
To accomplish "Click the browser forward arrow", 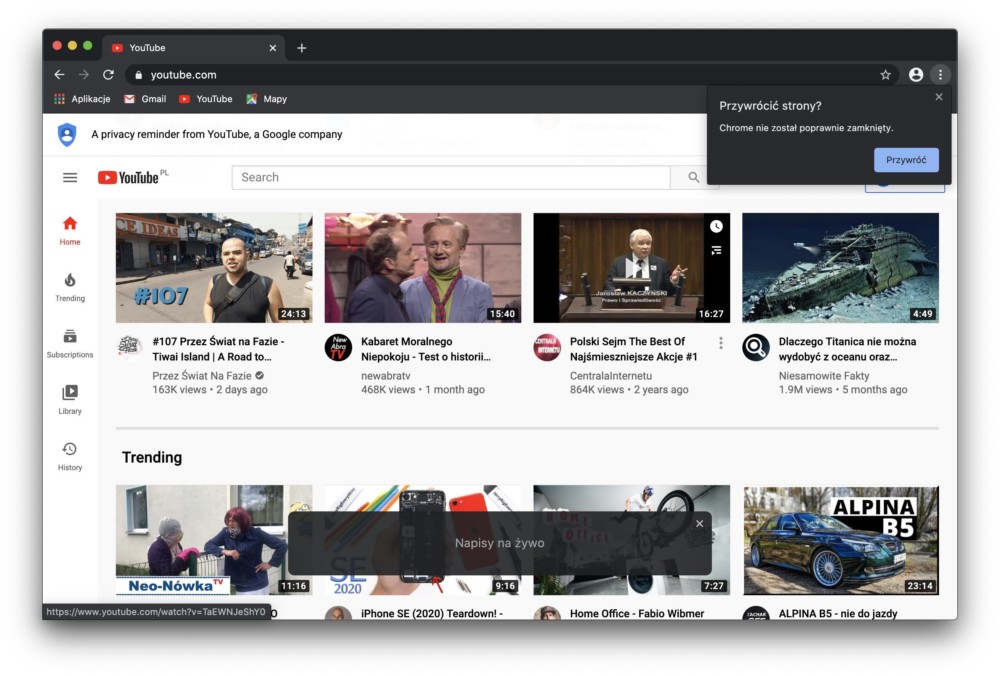I will 84,75.
